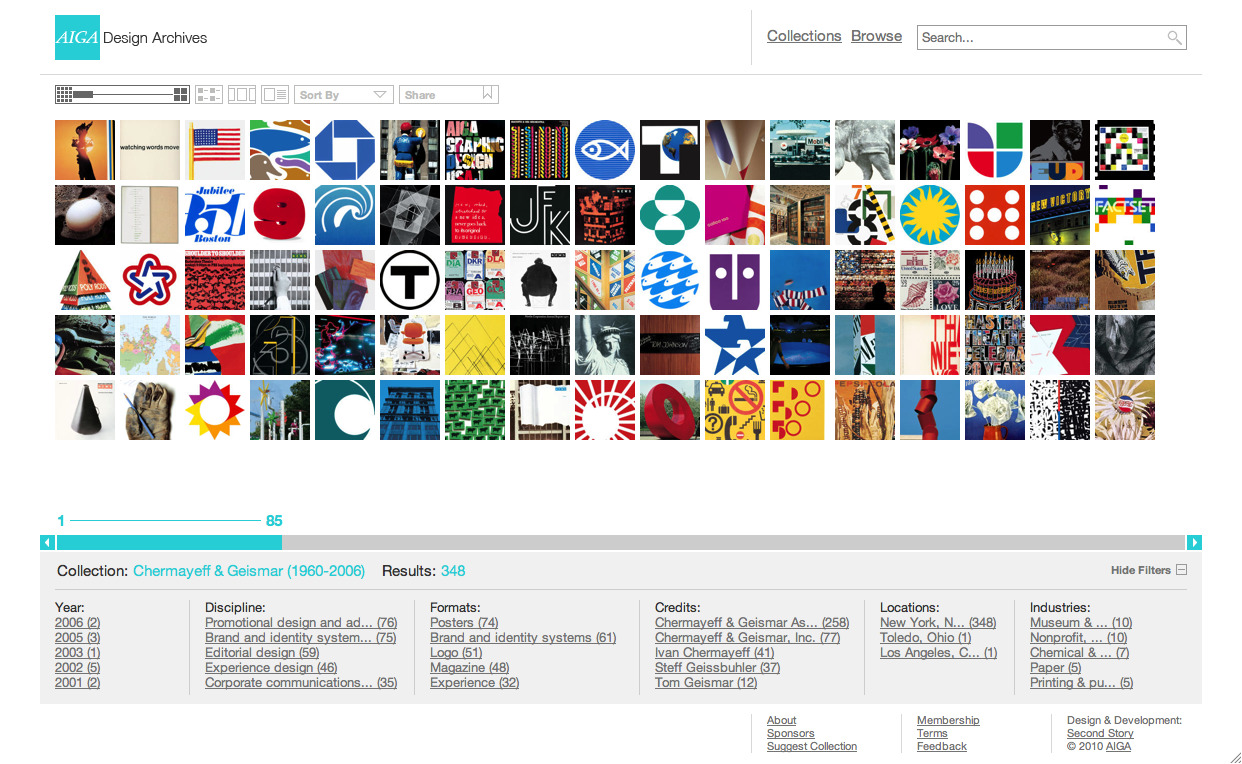The width and height of the screenshot is (1242, 764).
Task: Click the Chermayeff & Geismar (1960-2006) collection link
Action: click(249, 571)
